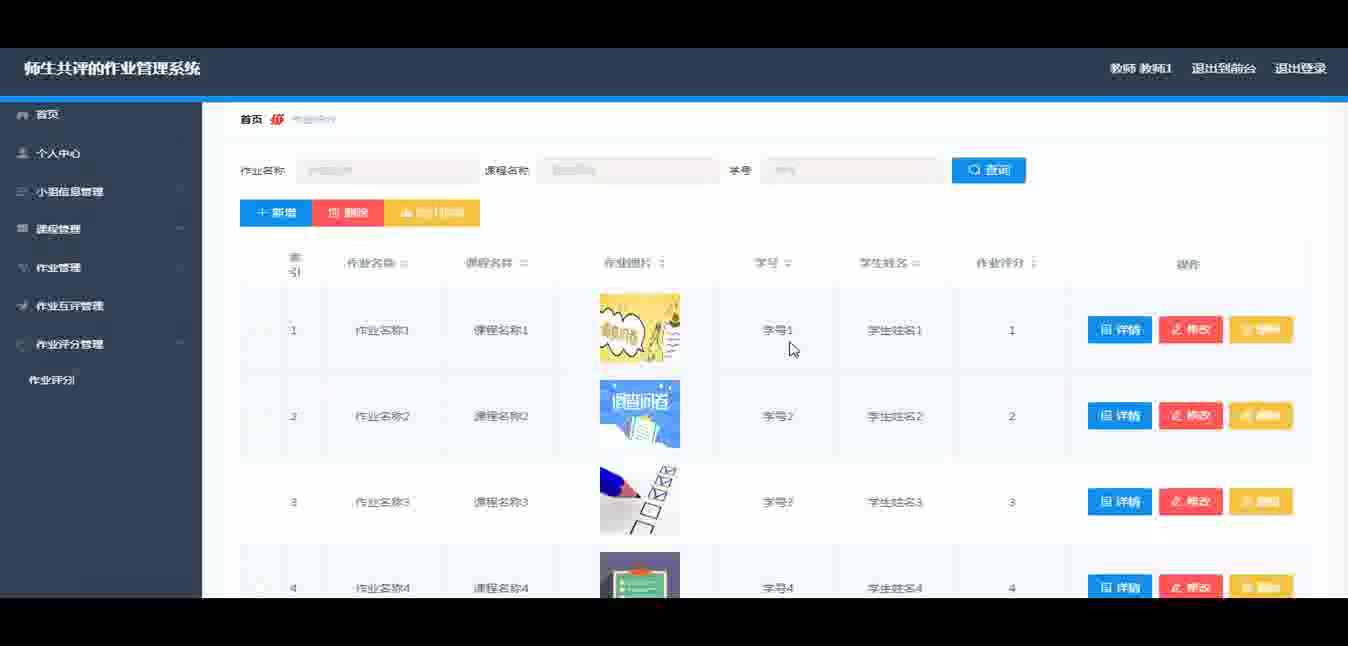1348x646 pixels.
Task: Sort by the 学生姓名 column sort icon
Action: [x=916, y=264]
